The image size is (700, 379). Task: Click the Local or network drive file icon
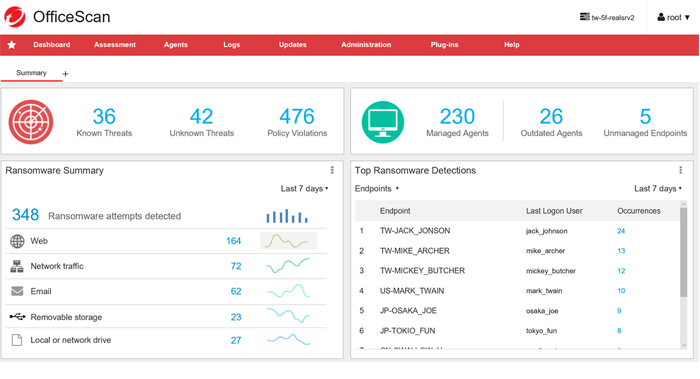(17, 340)
